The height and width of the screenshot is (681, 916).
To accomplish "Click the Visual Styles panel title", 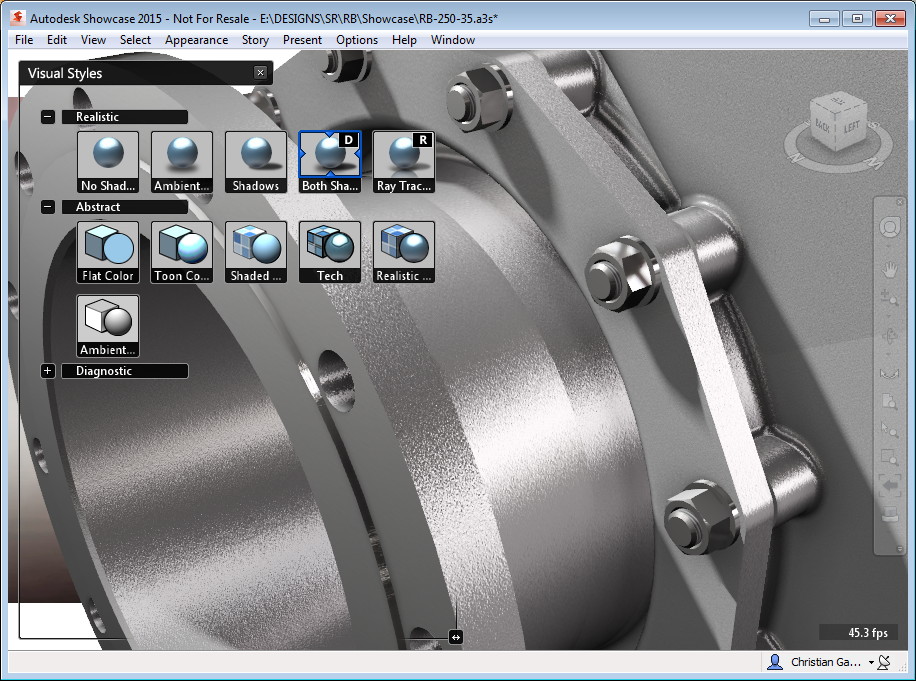I will pyautogui.click(x=65, y=73).
